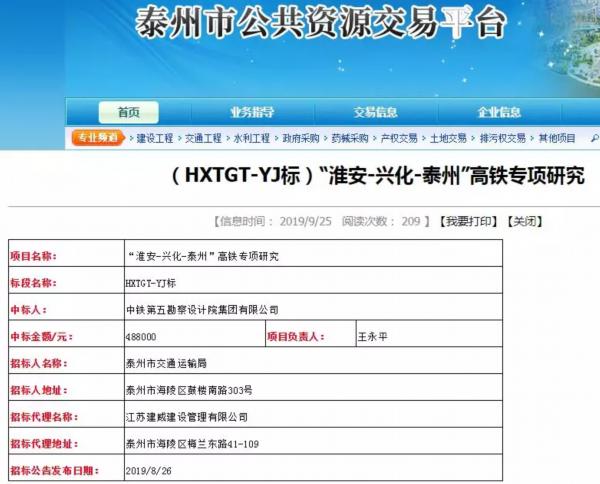600x484 pixels.
Task: Click the bid amount value 488000
Action: pos(141,337)
